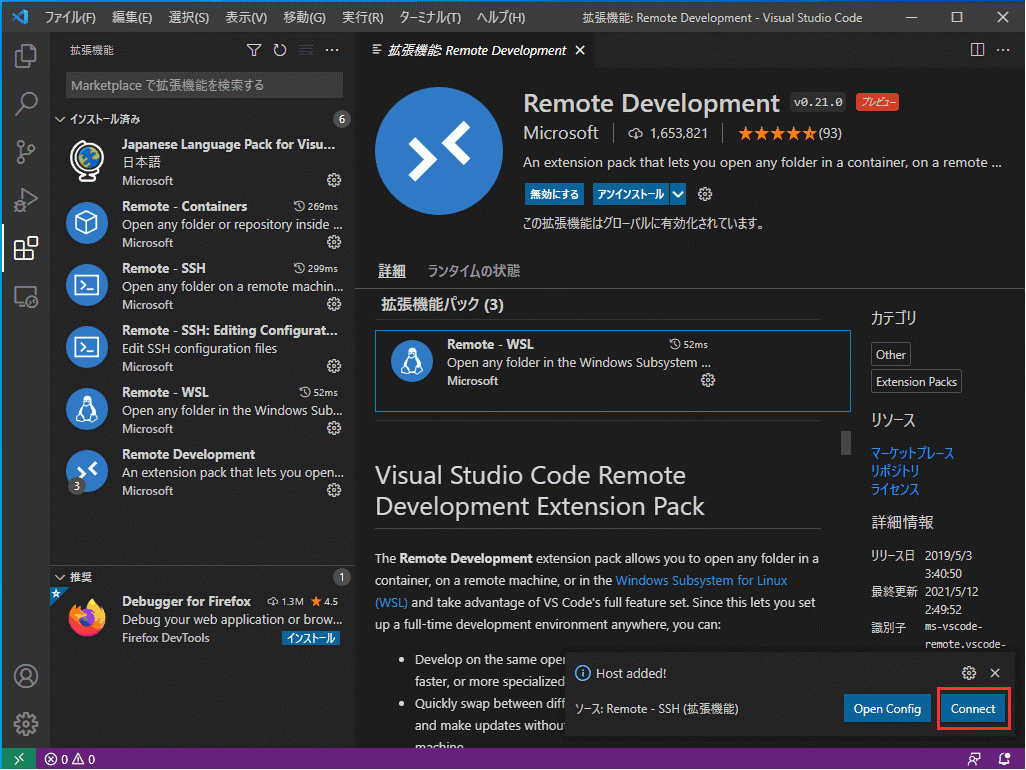Click the Marketplace search field
The height and width of the screenshot is (770, 1026).
(203, 86)
